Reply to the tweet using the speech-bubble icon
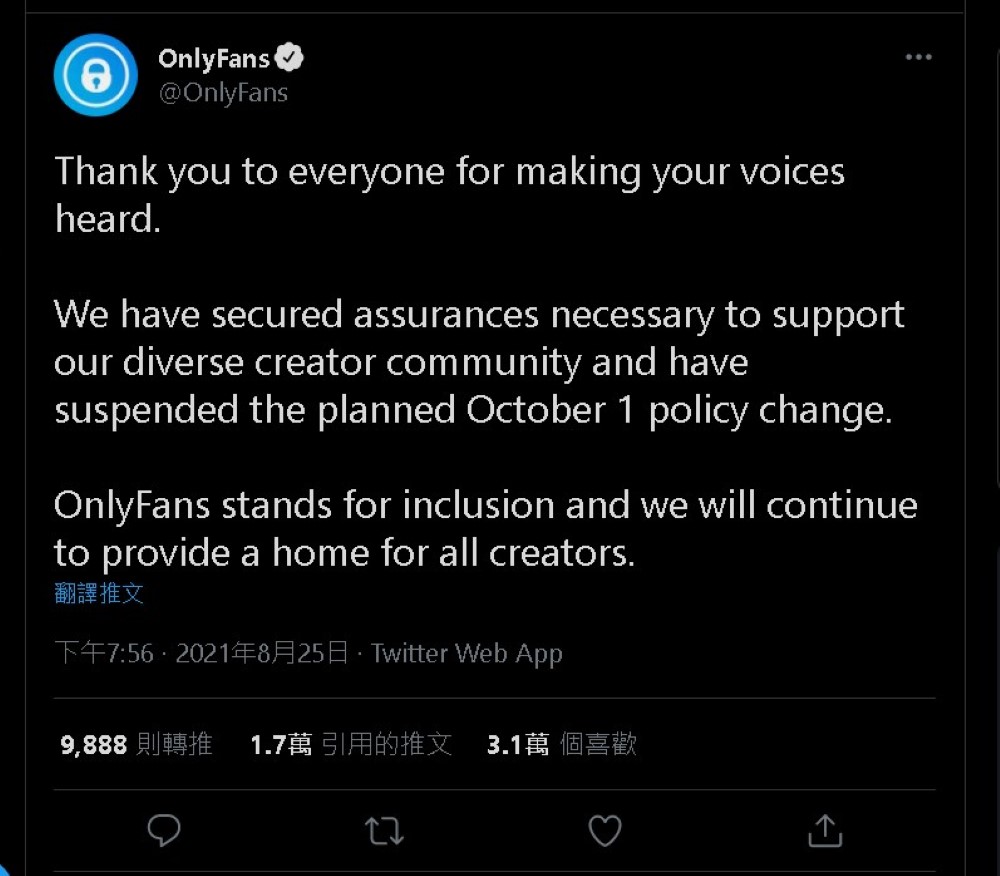The height and width of the screenshot is (876, 1000). point(164,830)
